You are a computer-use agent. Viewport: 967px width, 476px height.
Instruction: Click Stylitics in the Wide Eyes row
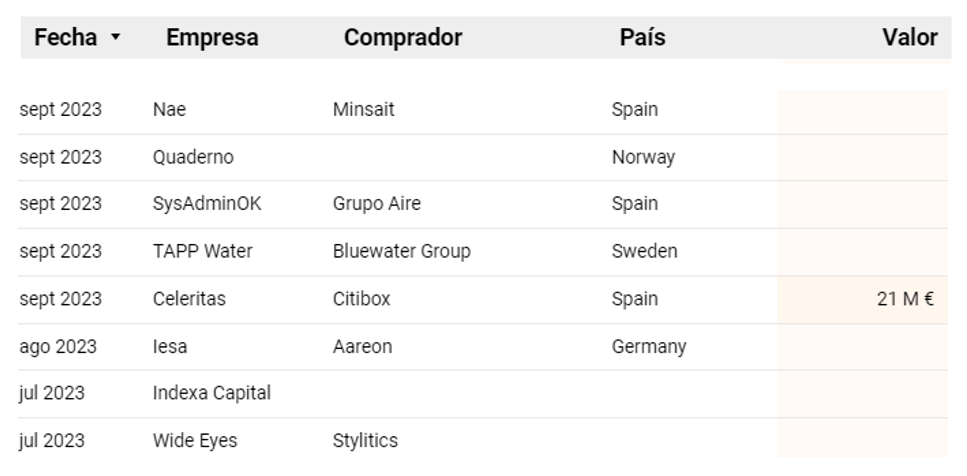coord(365,440)
